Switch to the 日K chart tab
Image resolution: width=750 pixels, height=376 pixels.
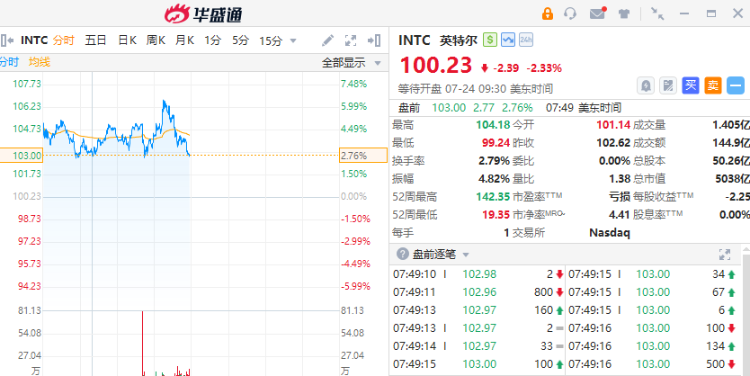pyautogui.click(x=127, y=41)
